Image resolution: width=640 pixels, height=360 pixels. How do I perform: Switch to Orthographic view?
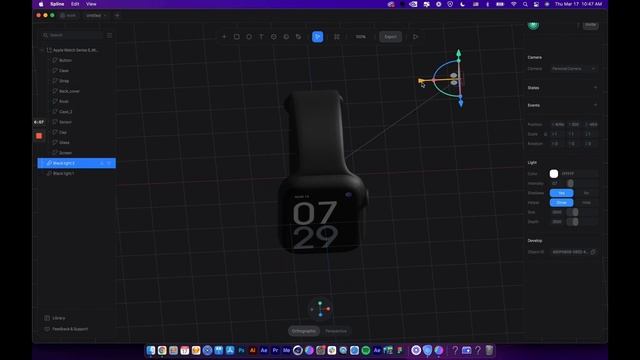pyautogui.click(x=304, y=331)
